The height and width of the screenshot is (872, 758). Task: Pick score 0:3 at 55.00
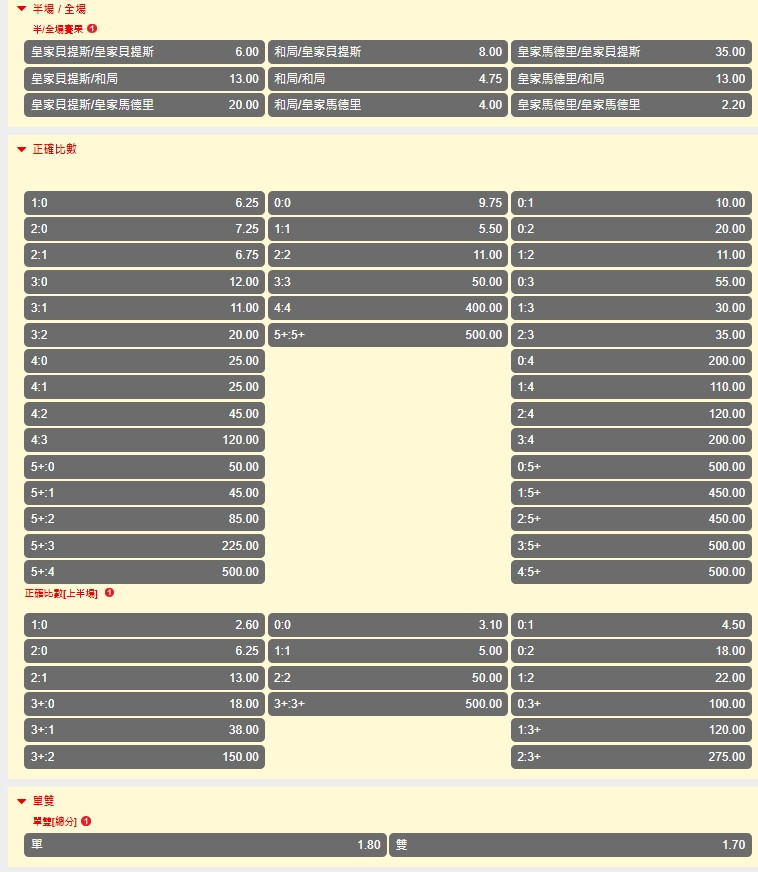631,281
